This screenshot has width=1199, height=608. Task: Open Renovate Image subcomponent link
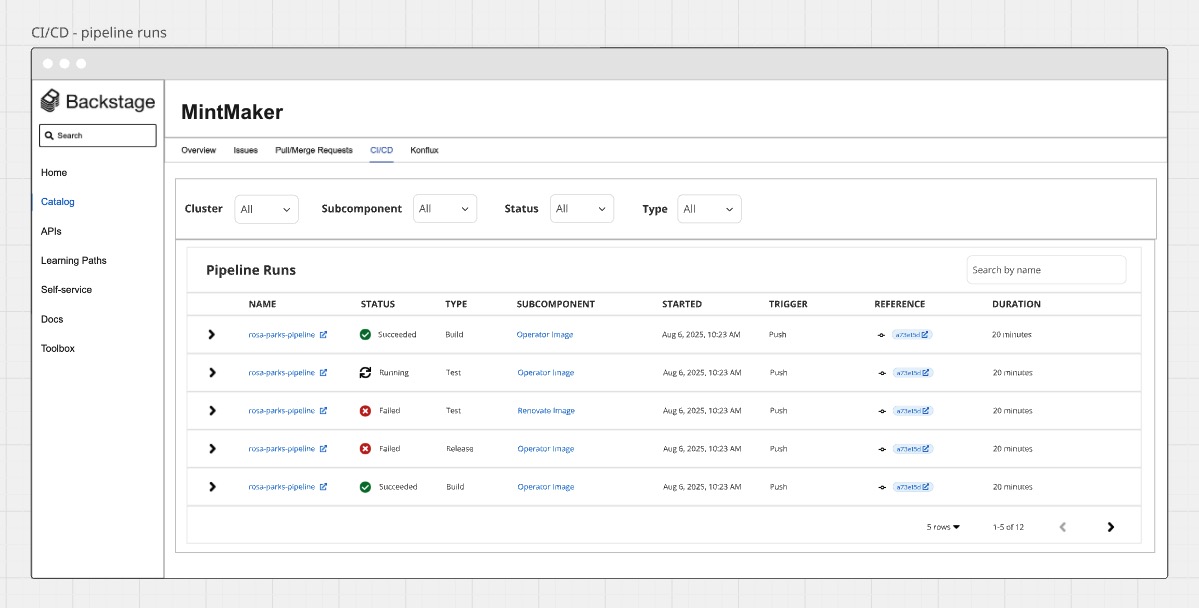(545, 411)
